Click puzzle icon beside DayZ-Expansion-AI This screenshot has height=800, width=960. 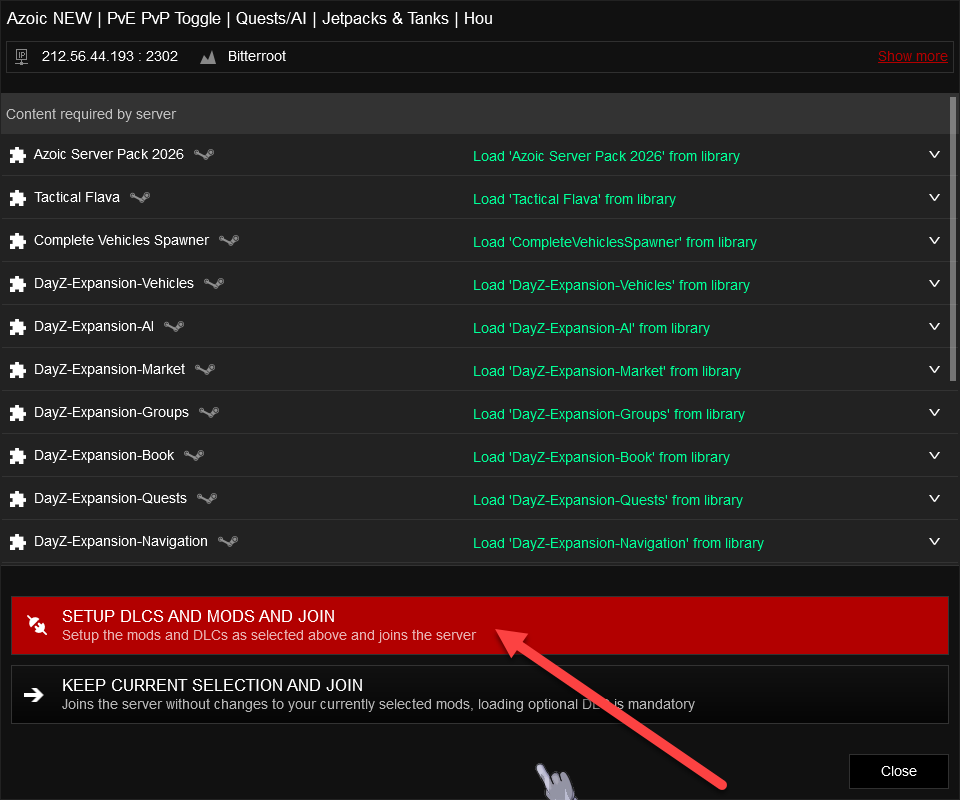click(18, 327)
